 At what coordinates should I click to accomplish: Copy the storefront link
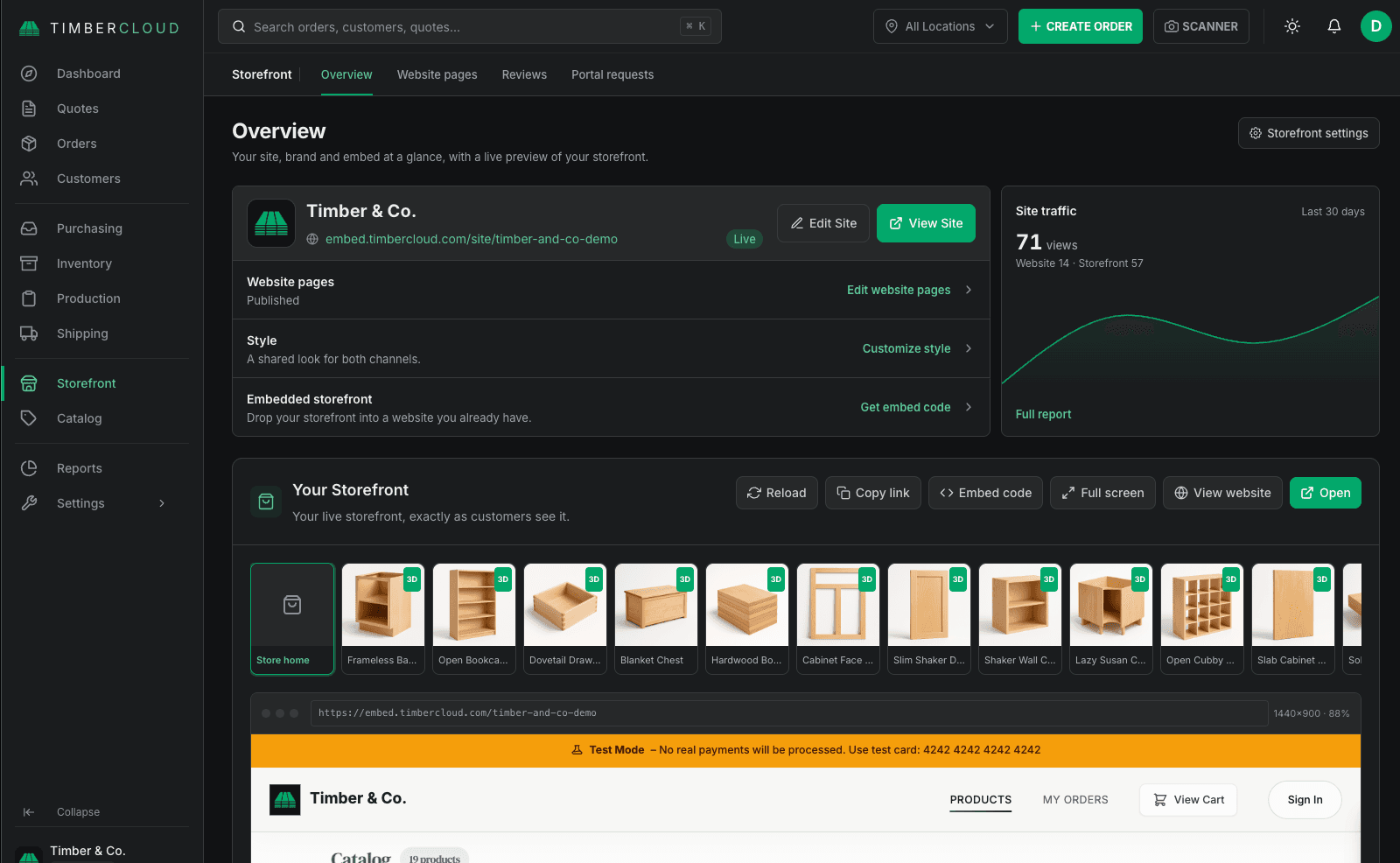point(873,493)
